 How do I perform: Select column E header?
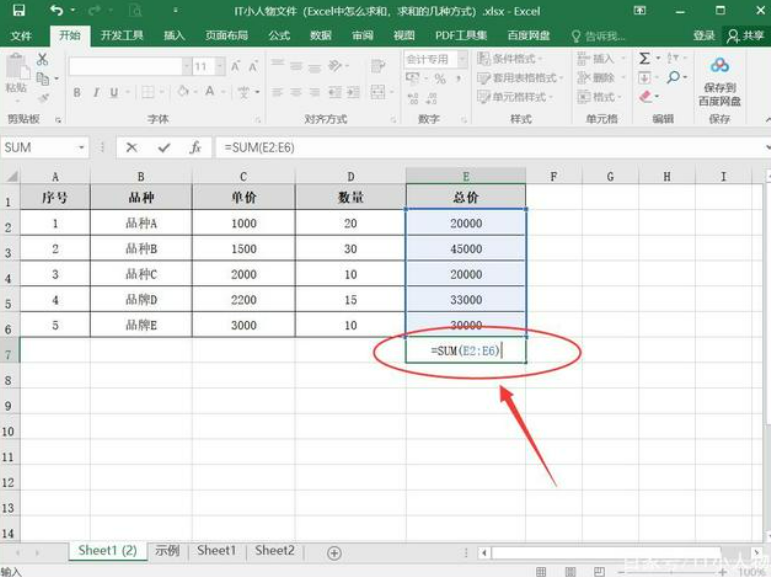point(466,176)
